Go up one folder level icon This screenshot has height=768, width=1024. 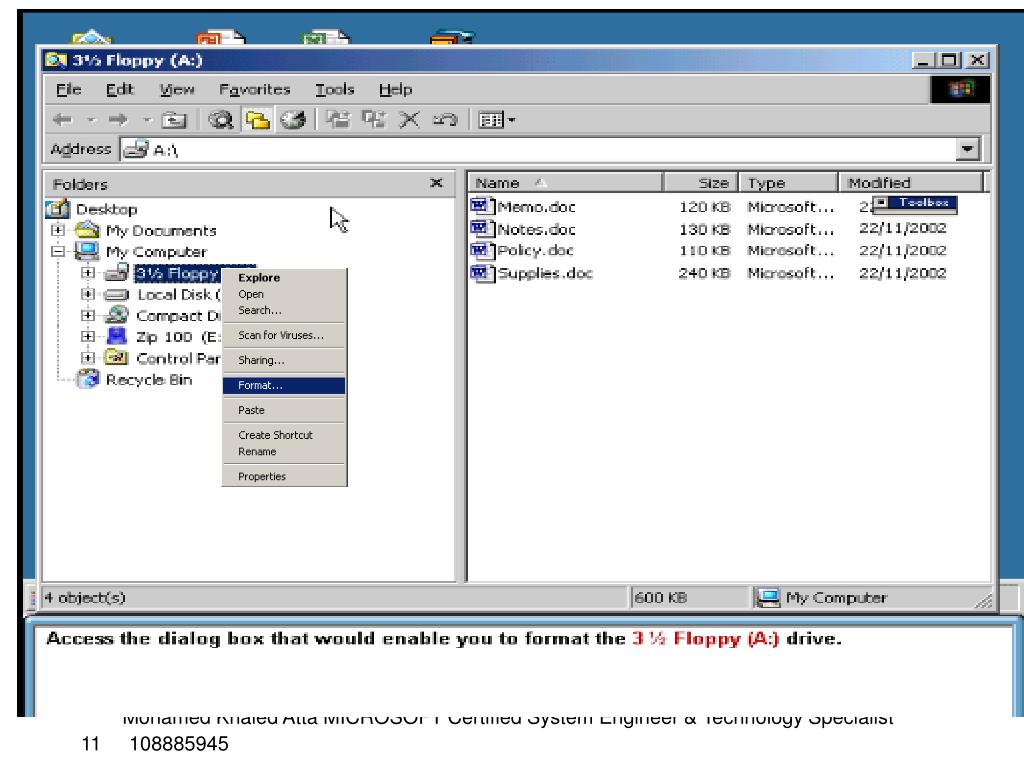(174, 120)
